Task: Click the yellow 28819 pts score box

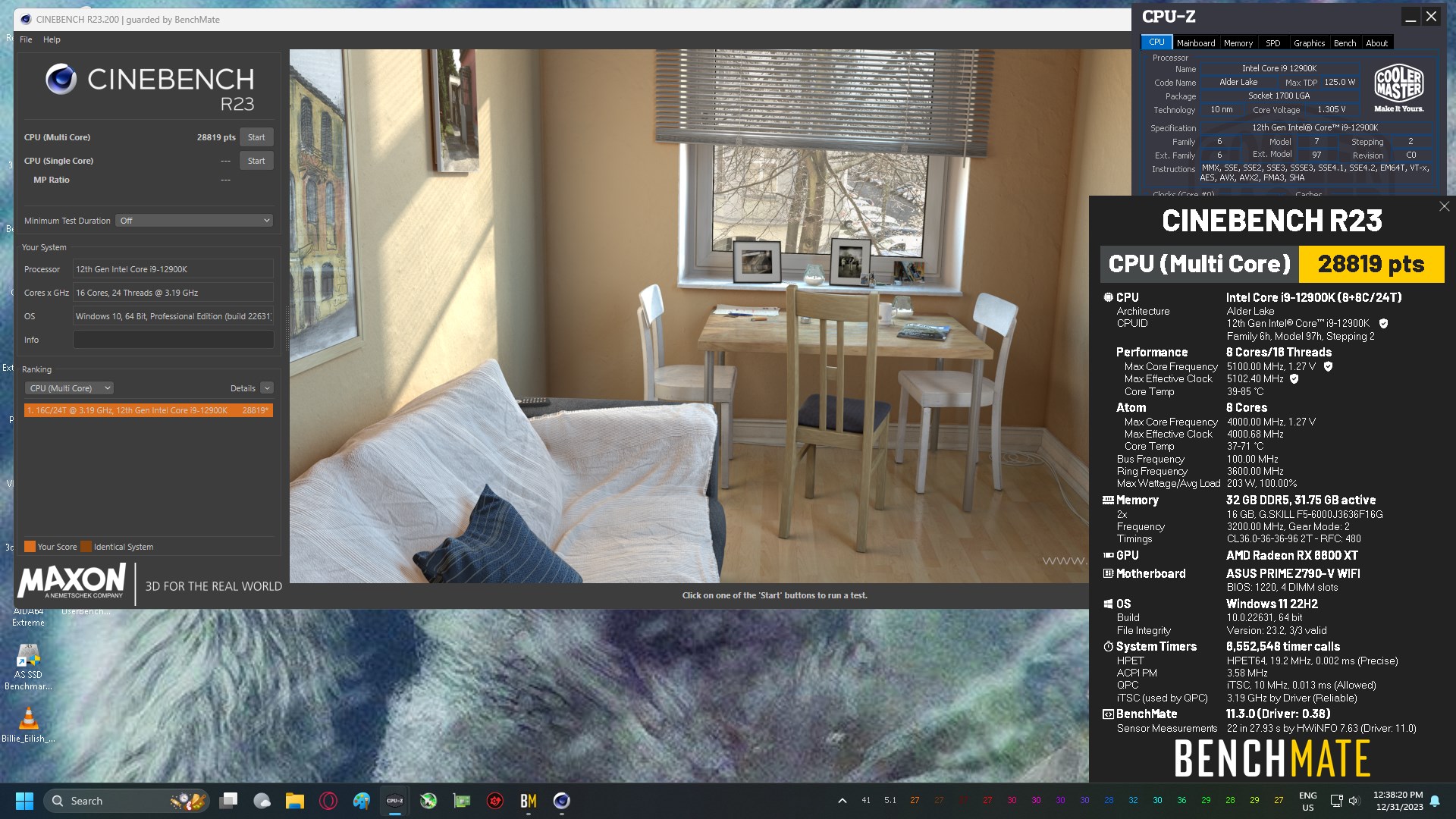Action: 1371,264
